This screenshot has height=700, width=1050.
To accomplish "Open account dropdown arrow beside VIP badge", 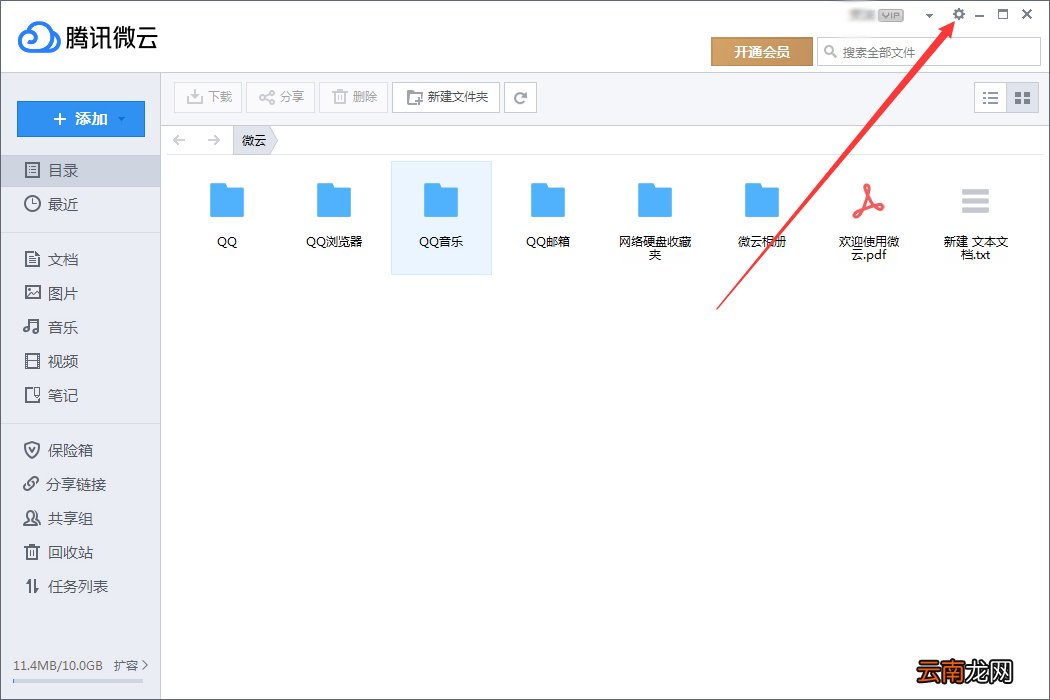I will click(929, 16).
